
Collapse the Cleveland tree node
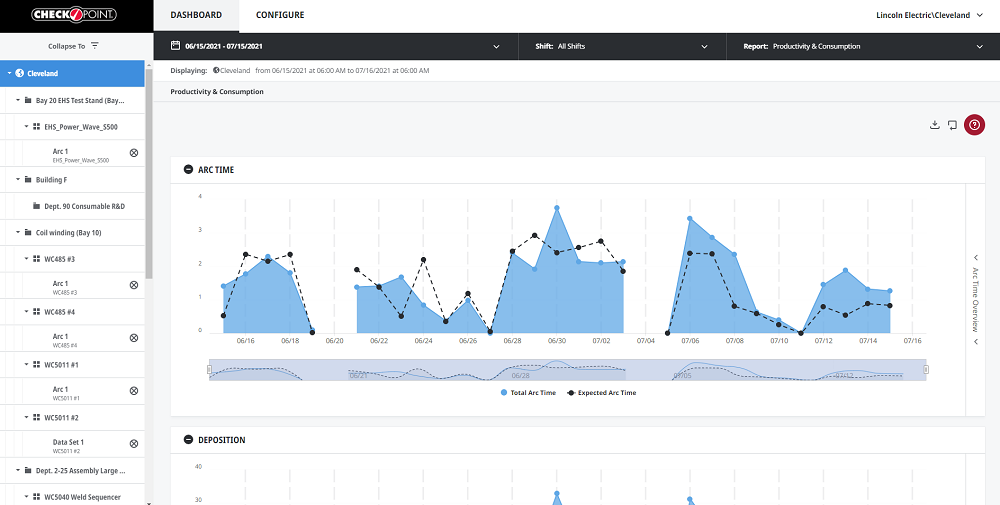click(10, 73)
